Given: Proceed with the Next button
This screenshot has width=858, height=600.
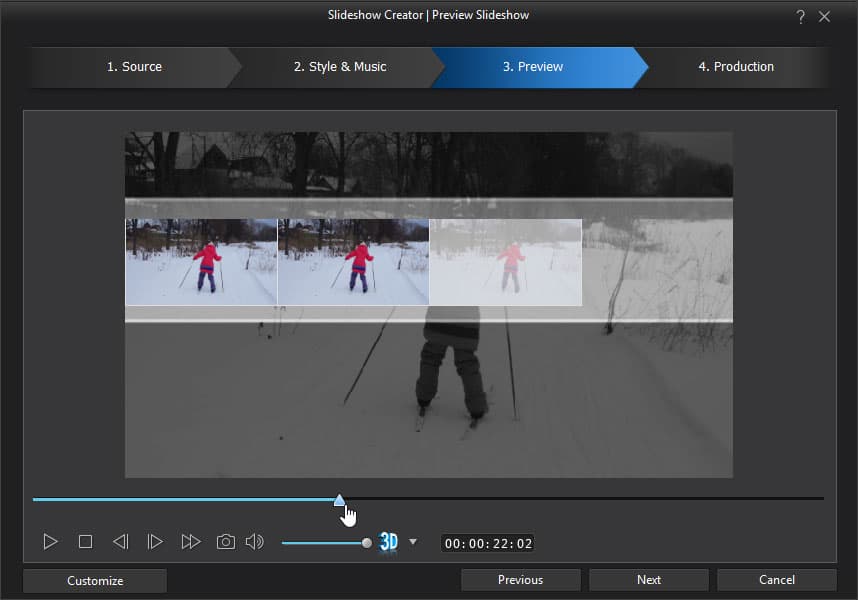Looking at the screenshot, I should click(648, 580).
